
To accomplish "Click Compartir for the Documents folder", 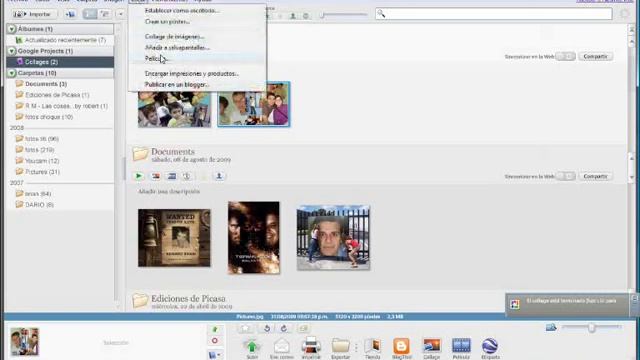I will (595, 176).
